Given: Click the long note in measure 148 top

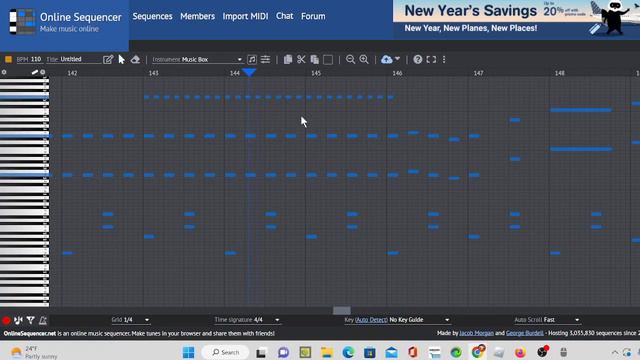Looking at the screenshot, I should click(x=581, y=110).
